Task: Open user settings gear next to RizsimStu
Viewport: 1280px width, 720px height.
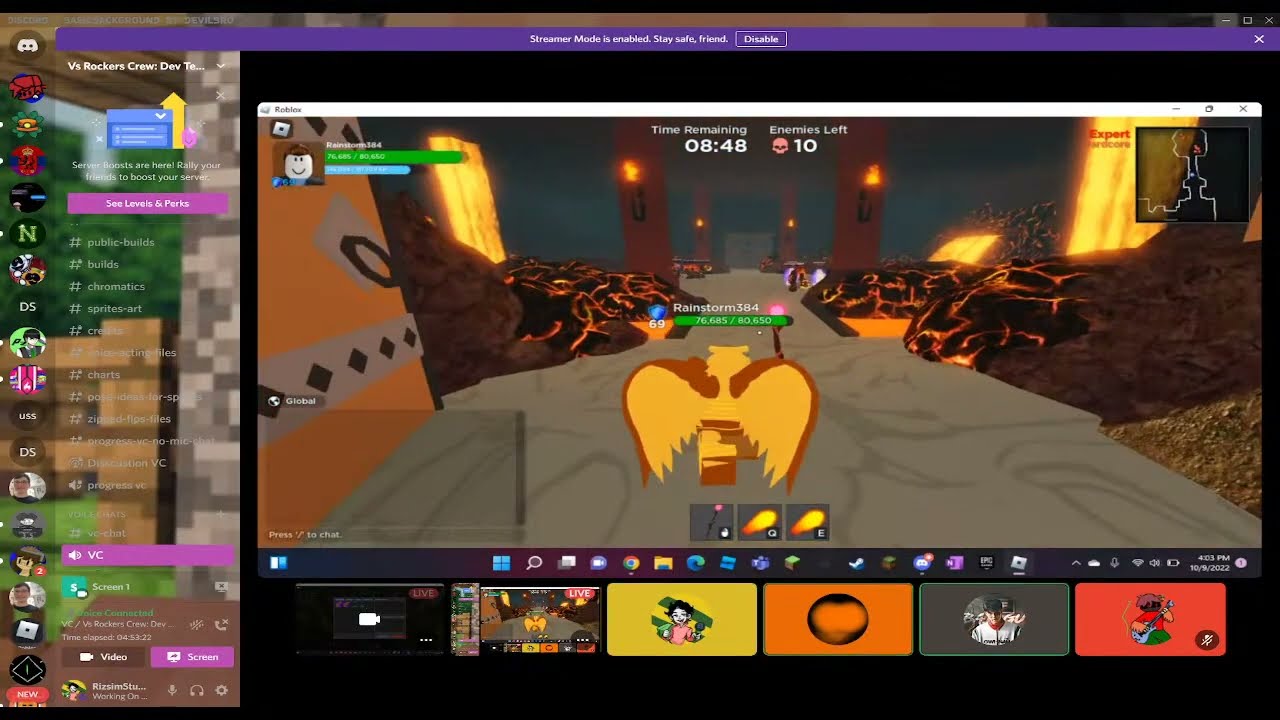Action: click(x=221, y=690)
